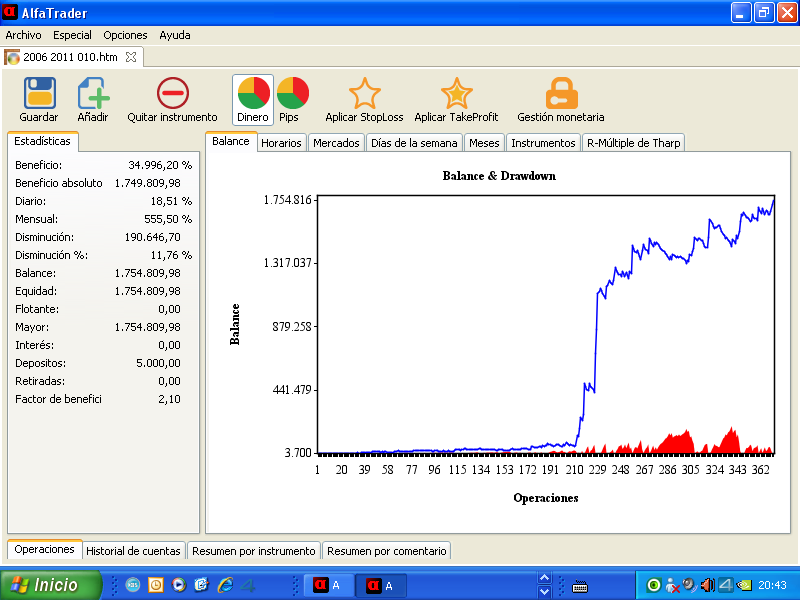The height and width of the screenshot is (600, 800).
Task: Show the Historial de cuentas tab
Action: [133, 550]
